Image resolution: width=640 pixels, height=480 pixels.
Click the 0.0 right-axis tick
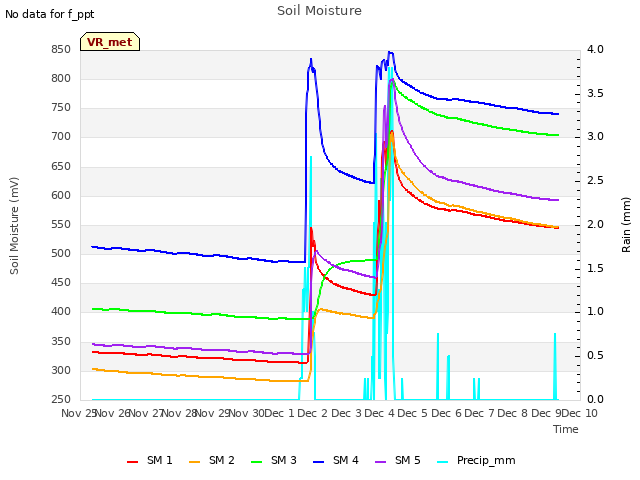596,399
